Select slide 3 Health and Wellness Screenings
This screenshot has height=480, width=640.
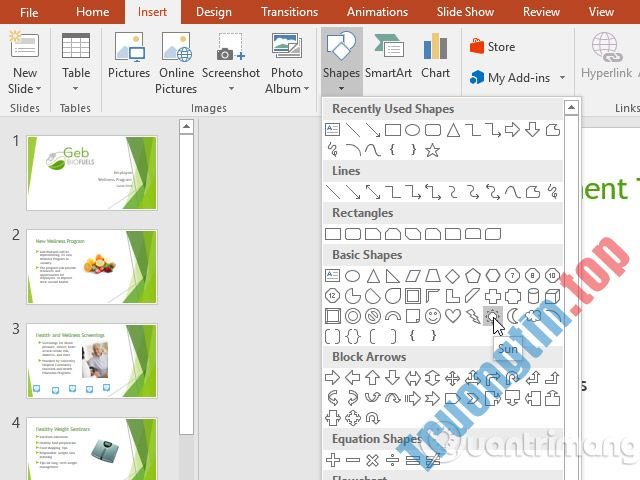pos(92,361)
